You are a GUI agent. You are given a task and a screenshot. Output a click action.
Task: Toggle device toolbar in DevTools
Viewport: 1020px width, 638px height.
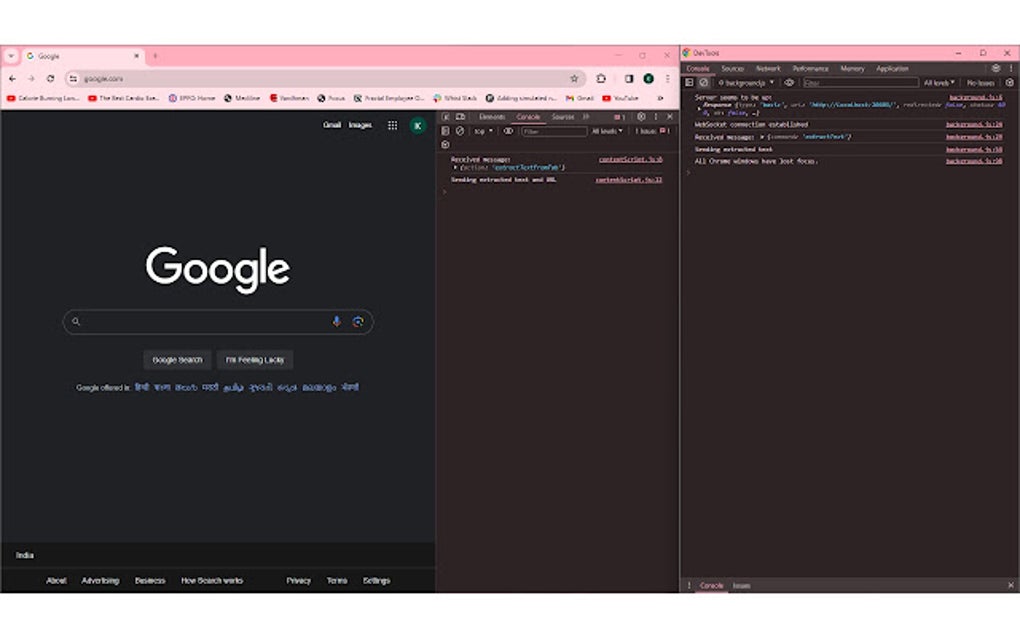point(462,117)
